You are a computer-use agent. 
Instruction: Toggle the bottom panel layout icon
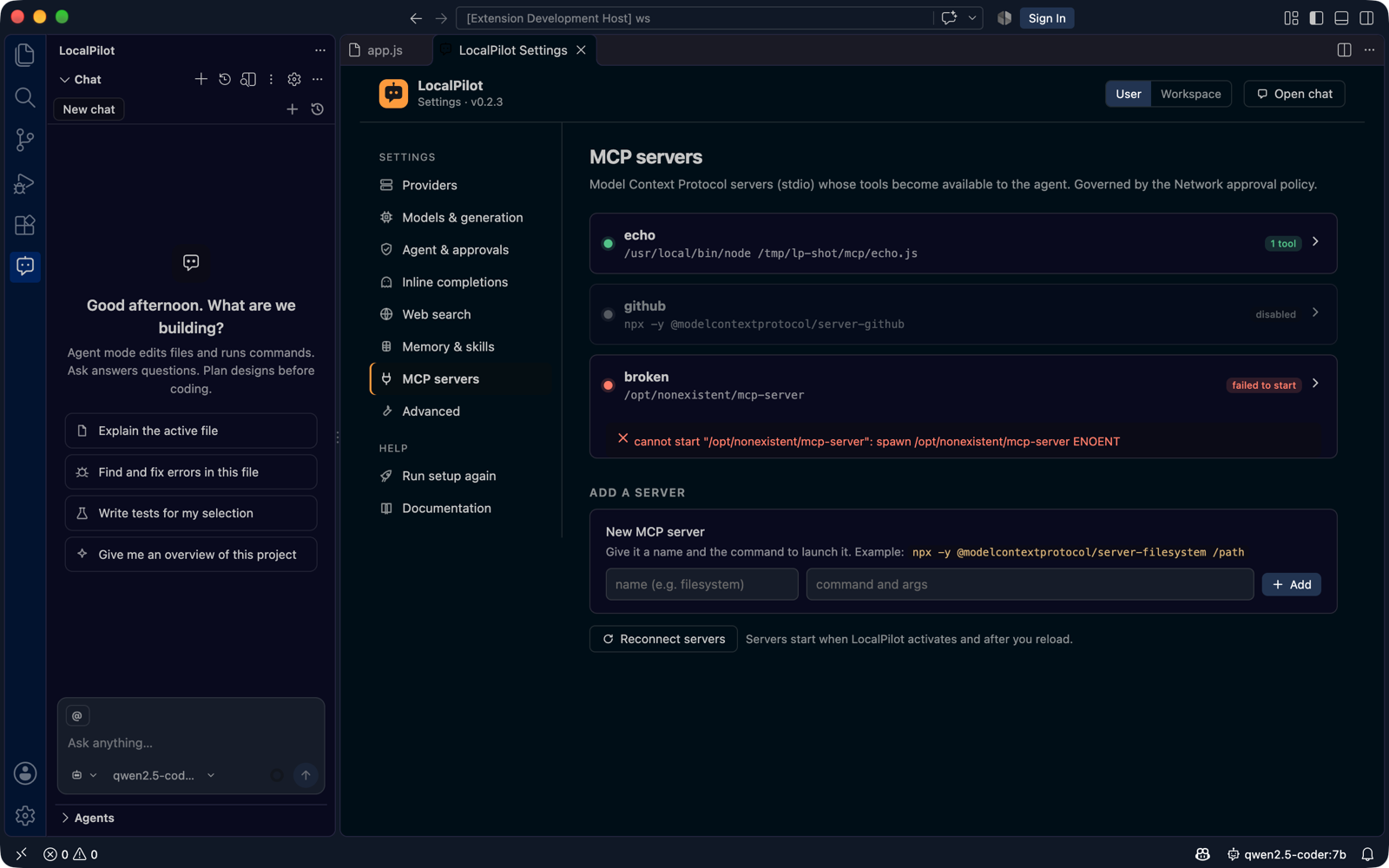(x=1341, y=18)
